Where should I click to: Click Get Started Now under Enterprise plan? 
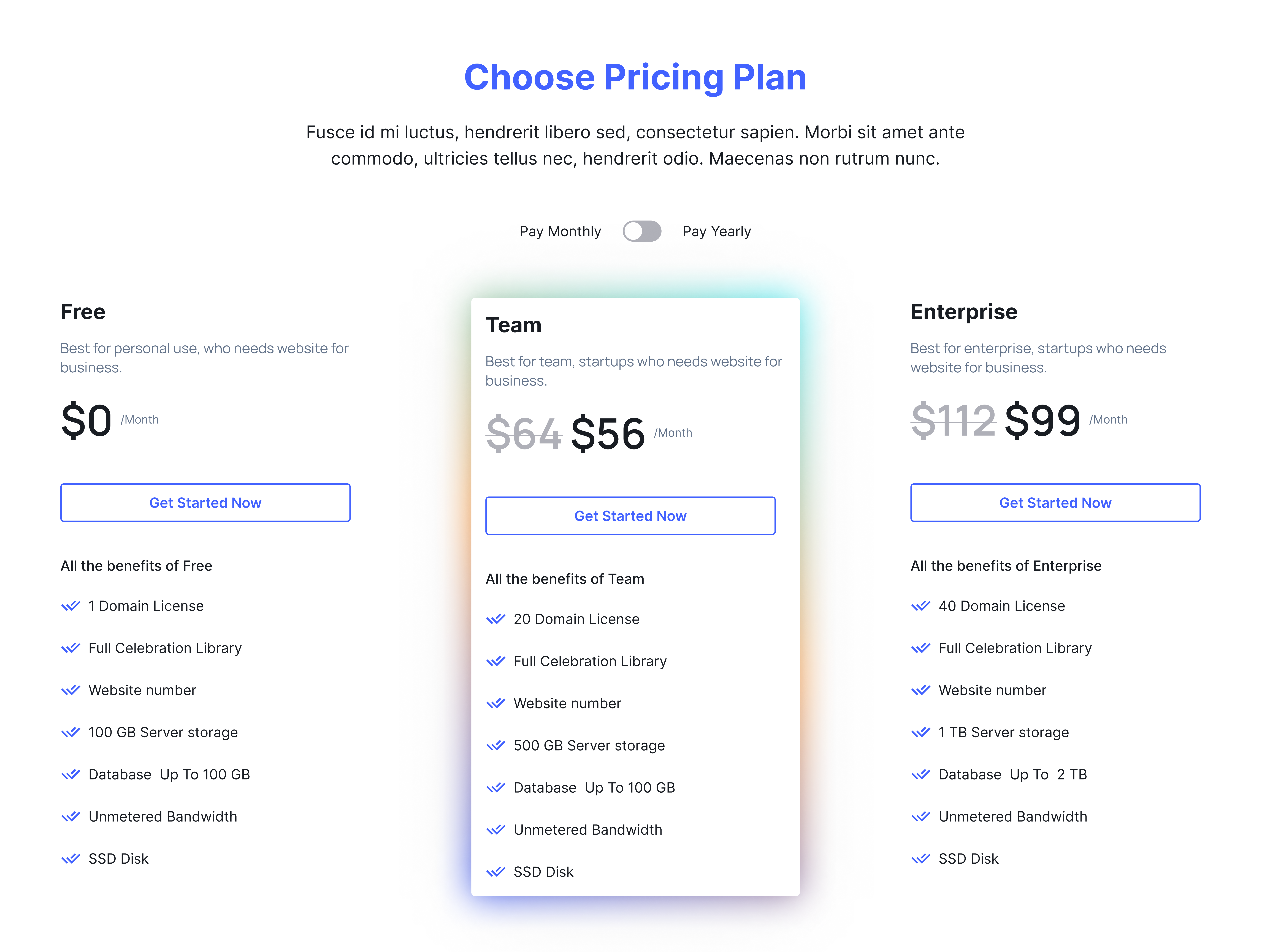coord(1055,503)
